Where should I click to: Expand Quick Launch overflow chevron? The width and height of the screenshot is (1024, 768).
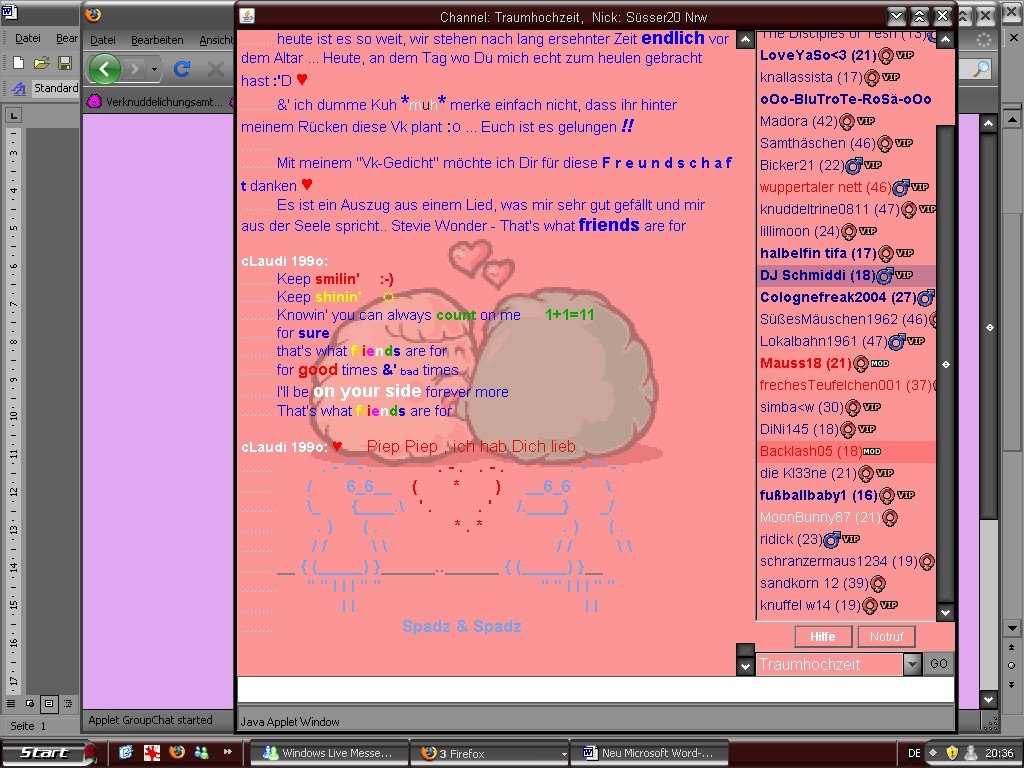click(228, 752)
